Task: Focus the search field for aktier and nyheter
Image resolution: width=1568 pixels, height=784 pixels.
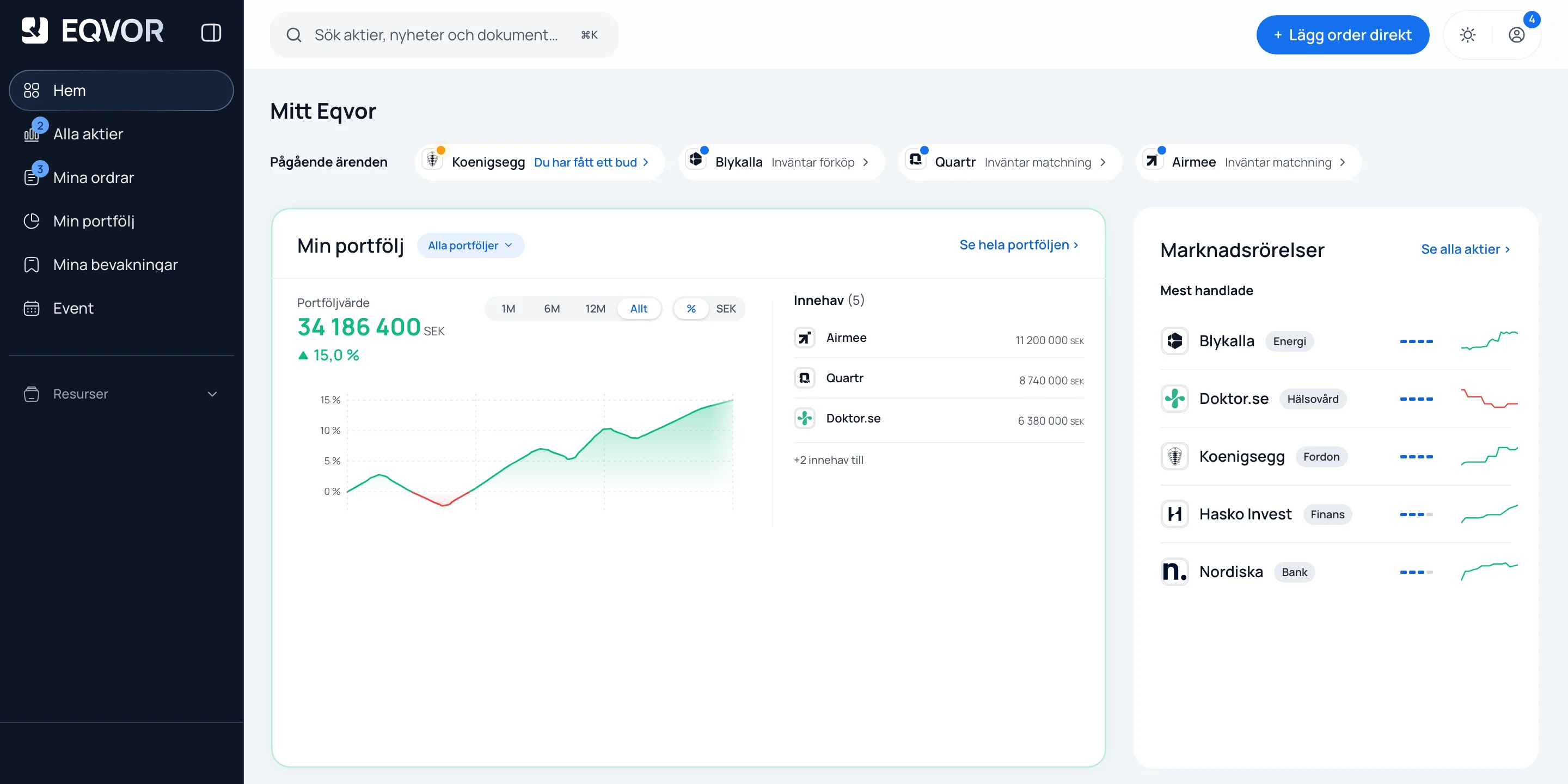Action: 444,35
